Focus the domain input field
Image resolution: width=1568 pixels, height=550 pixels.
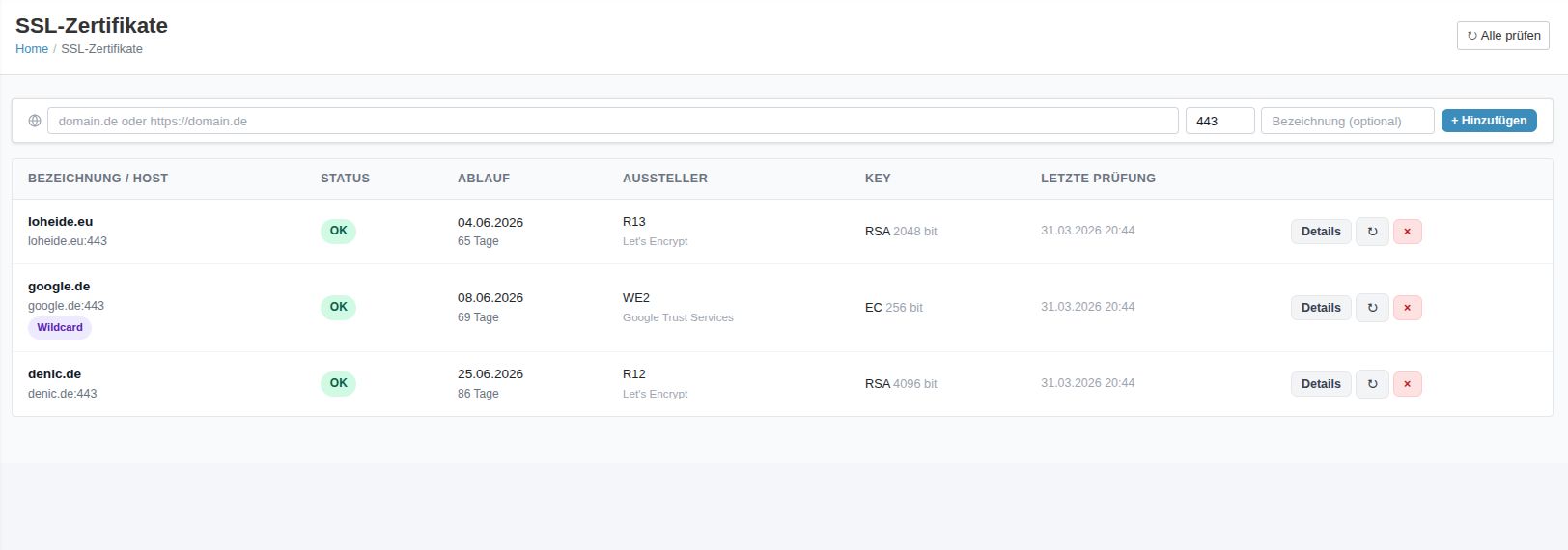(612, 121)
